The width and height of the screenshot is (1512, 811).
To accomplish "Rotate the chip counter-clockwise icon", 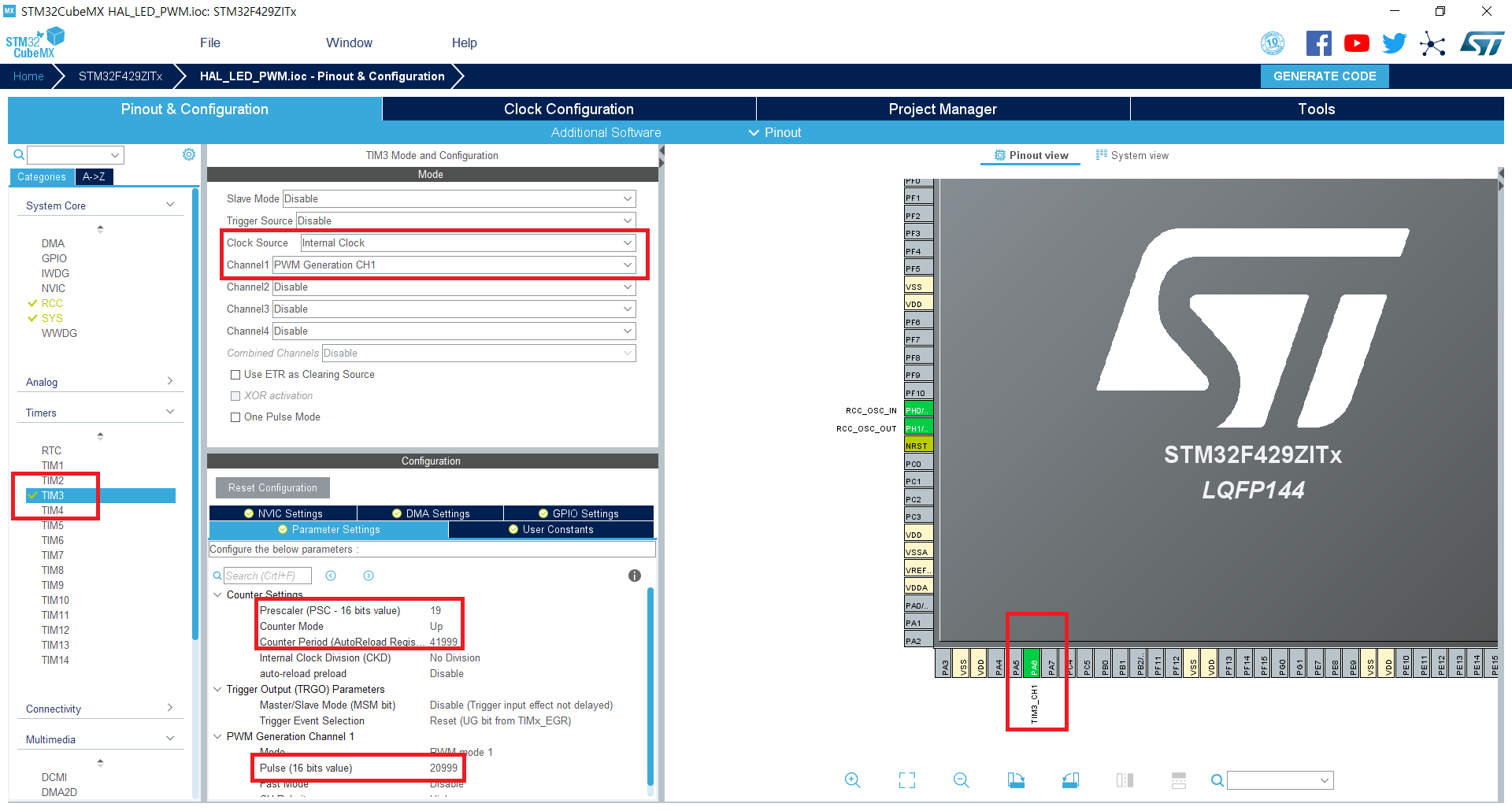I will coord(1070,780).
